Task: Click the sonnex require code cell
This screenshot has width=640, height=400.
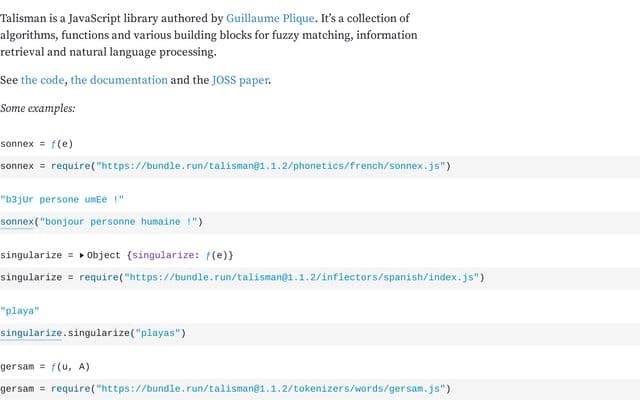Action: click(x=320, y=166)
